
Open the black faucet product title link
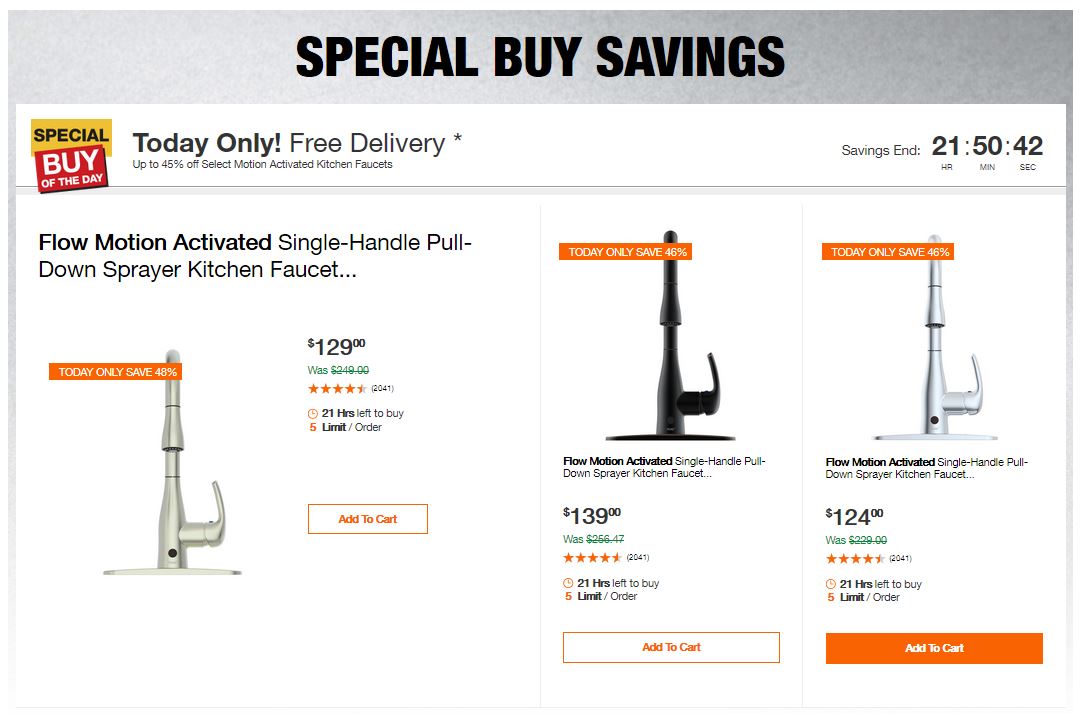(x=664, y=467)
